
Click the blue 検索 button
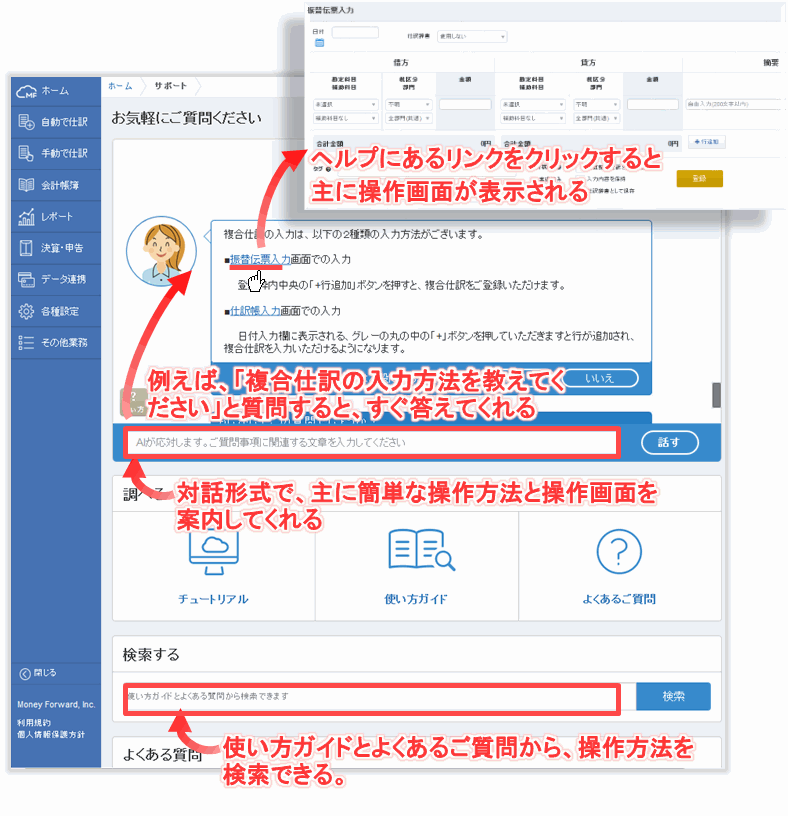click(673, 696)
